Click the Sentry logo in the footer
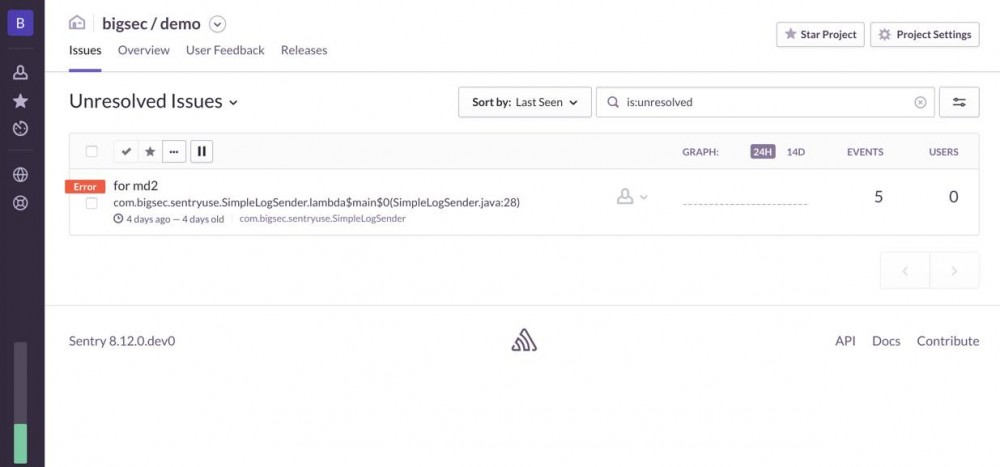The image size is (1000, 467). click(x=524, y=340)
